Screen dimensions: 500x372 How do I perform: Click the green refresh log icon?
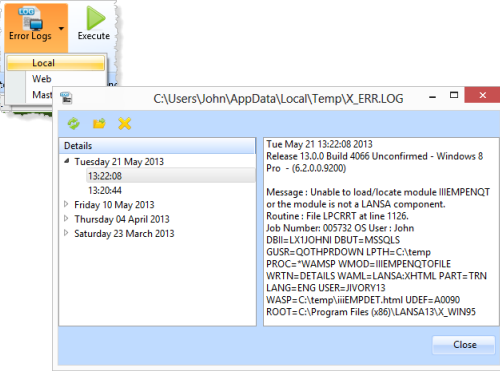click(x=74, y=124)
